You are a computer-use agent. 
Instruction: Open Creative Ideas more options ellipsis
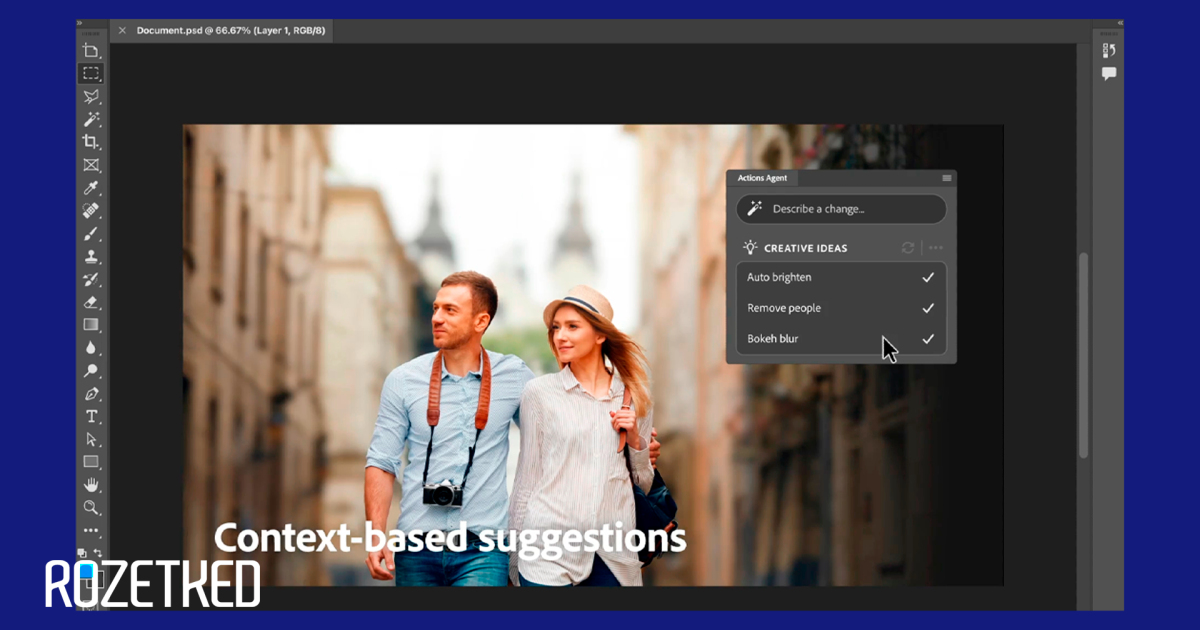pyautogui.click(x=935, y=248)
